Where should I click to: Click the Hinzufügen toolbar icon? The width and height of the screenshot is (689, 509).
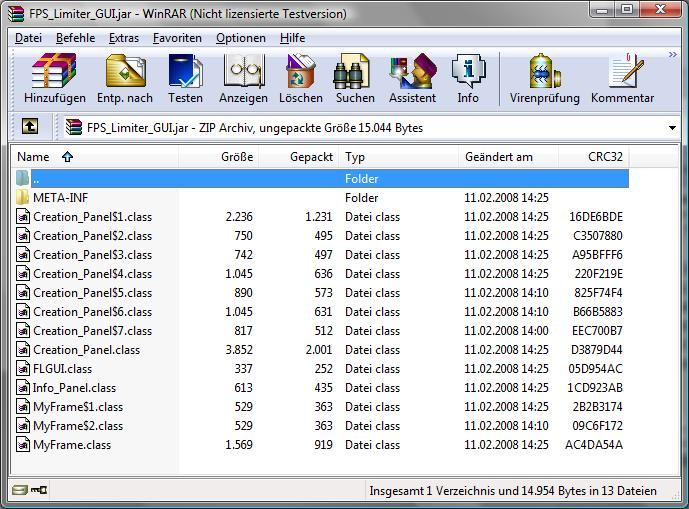click(54, 79)
